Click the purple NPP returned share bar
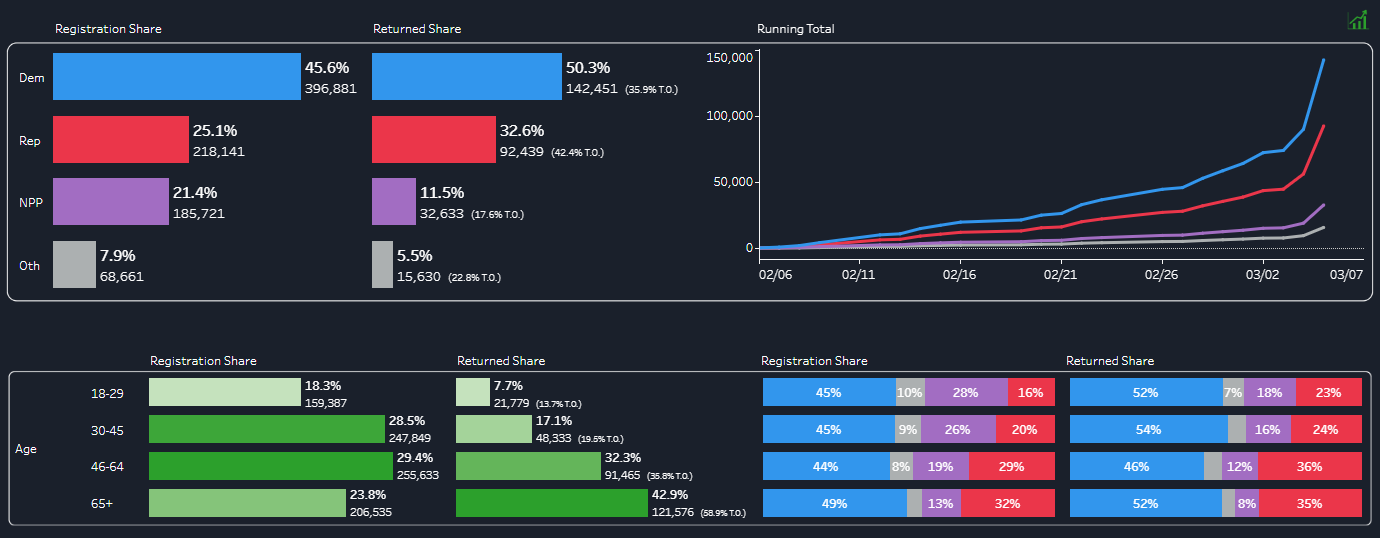 pyautogui.click(x=394, y=201)
